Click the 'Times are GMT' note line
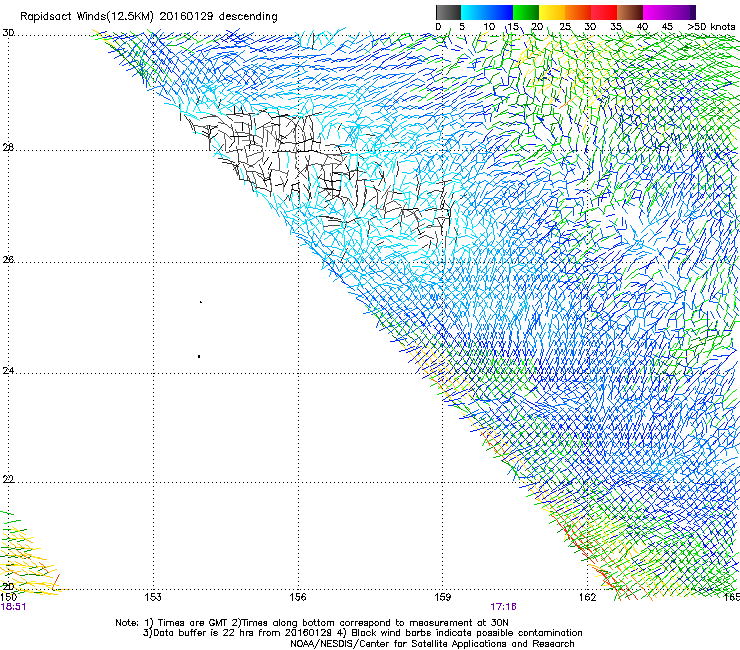The width and height of the screenshot is (740, 650). point(312,623)
